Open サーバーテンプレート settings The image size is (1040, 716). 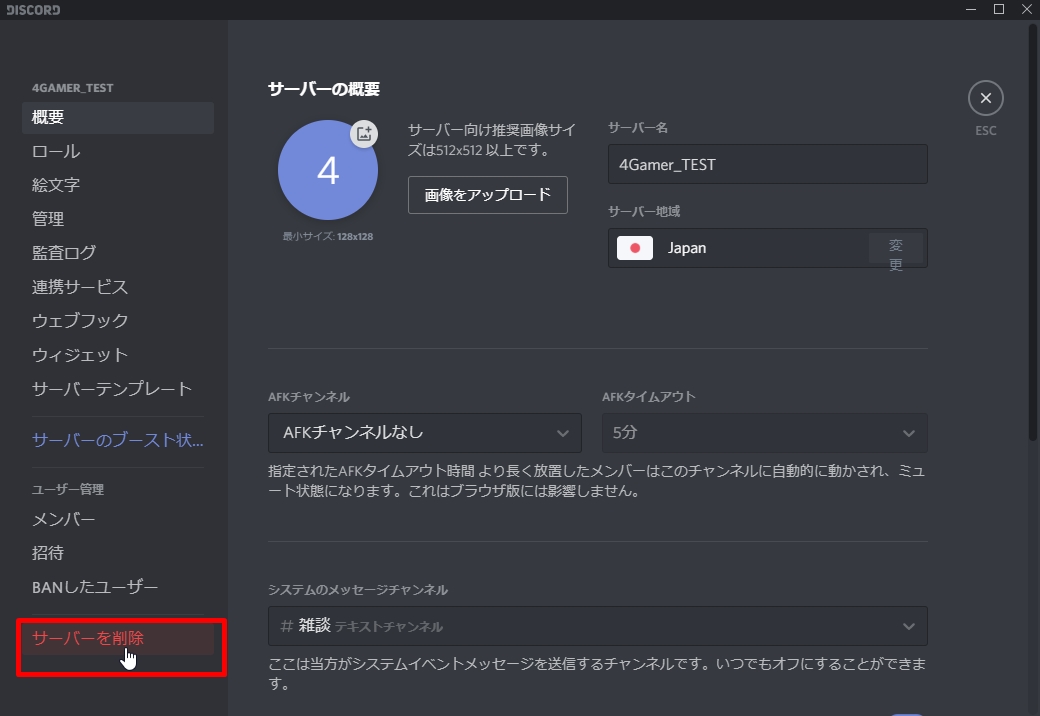112,390
